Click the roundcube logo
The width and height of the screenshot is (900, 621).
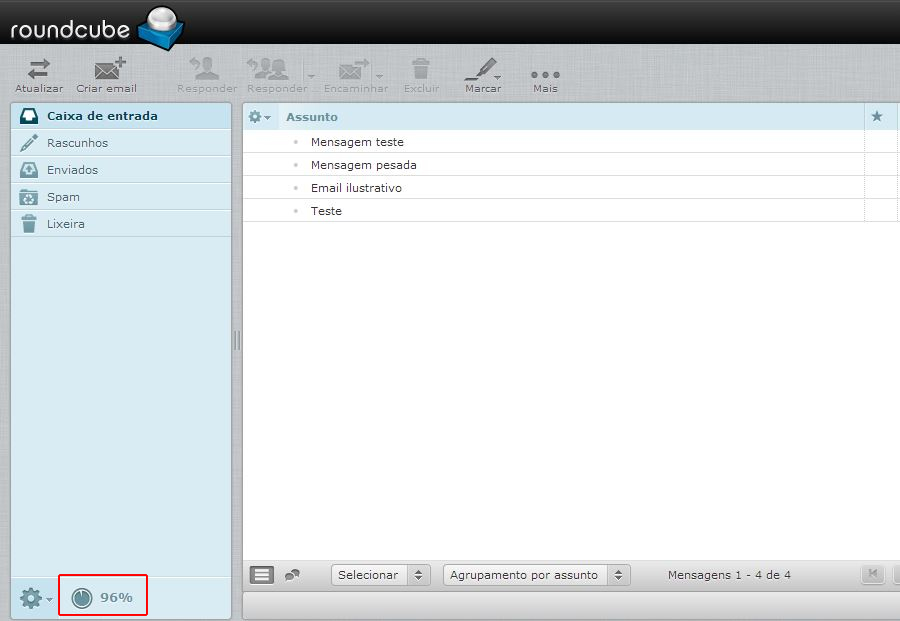click(x=94, y=27)
